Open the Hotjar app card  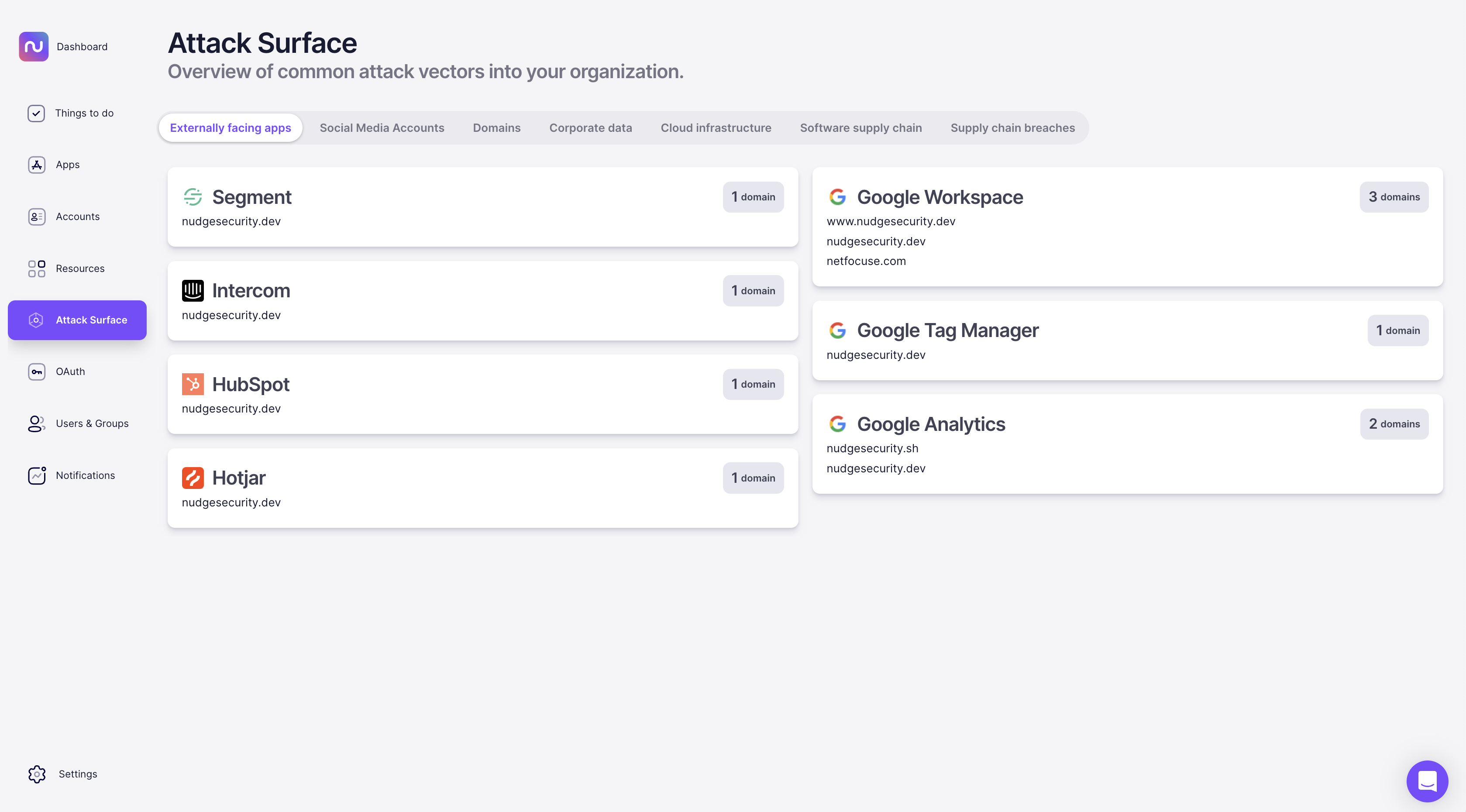[x=482, y=488]
